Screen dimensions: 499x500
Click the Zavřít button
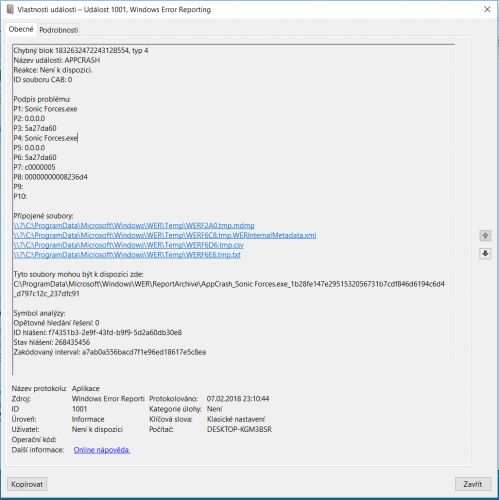(473, 484)
